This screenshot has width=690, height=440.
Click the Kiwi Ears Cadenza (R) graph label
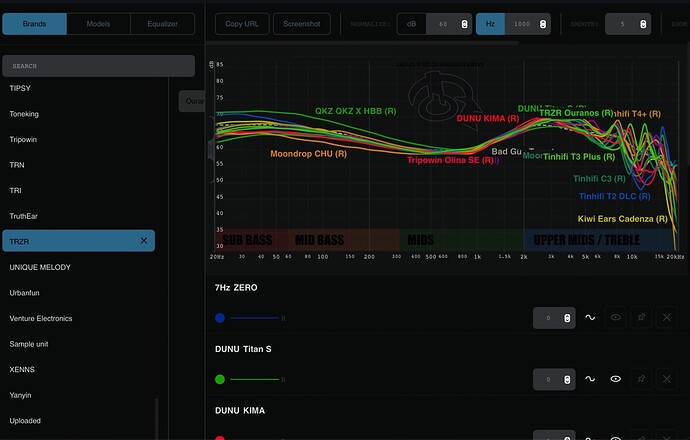coord(623,219)
